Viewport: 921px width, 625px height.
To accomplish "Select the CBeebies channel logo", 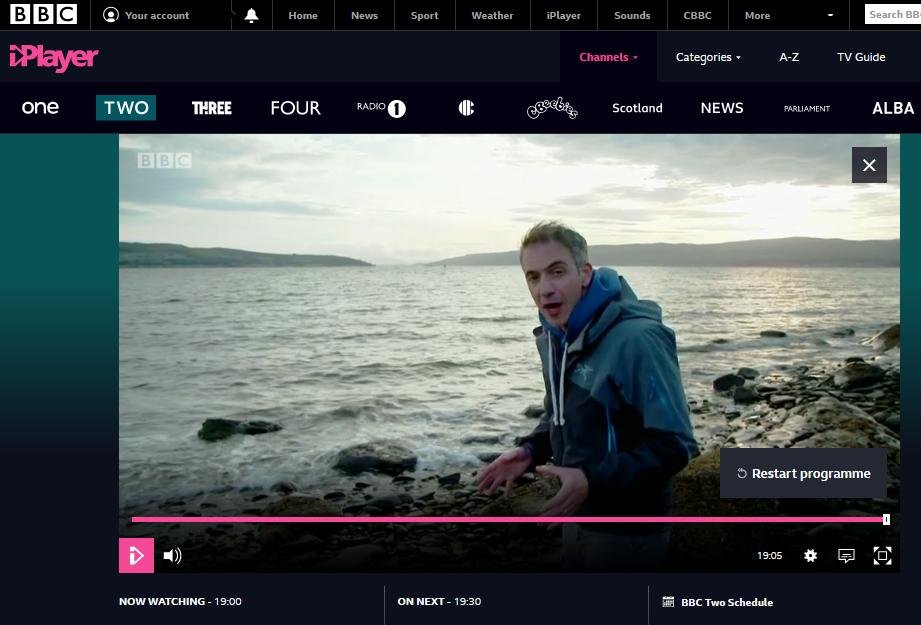I will [552, 108].
